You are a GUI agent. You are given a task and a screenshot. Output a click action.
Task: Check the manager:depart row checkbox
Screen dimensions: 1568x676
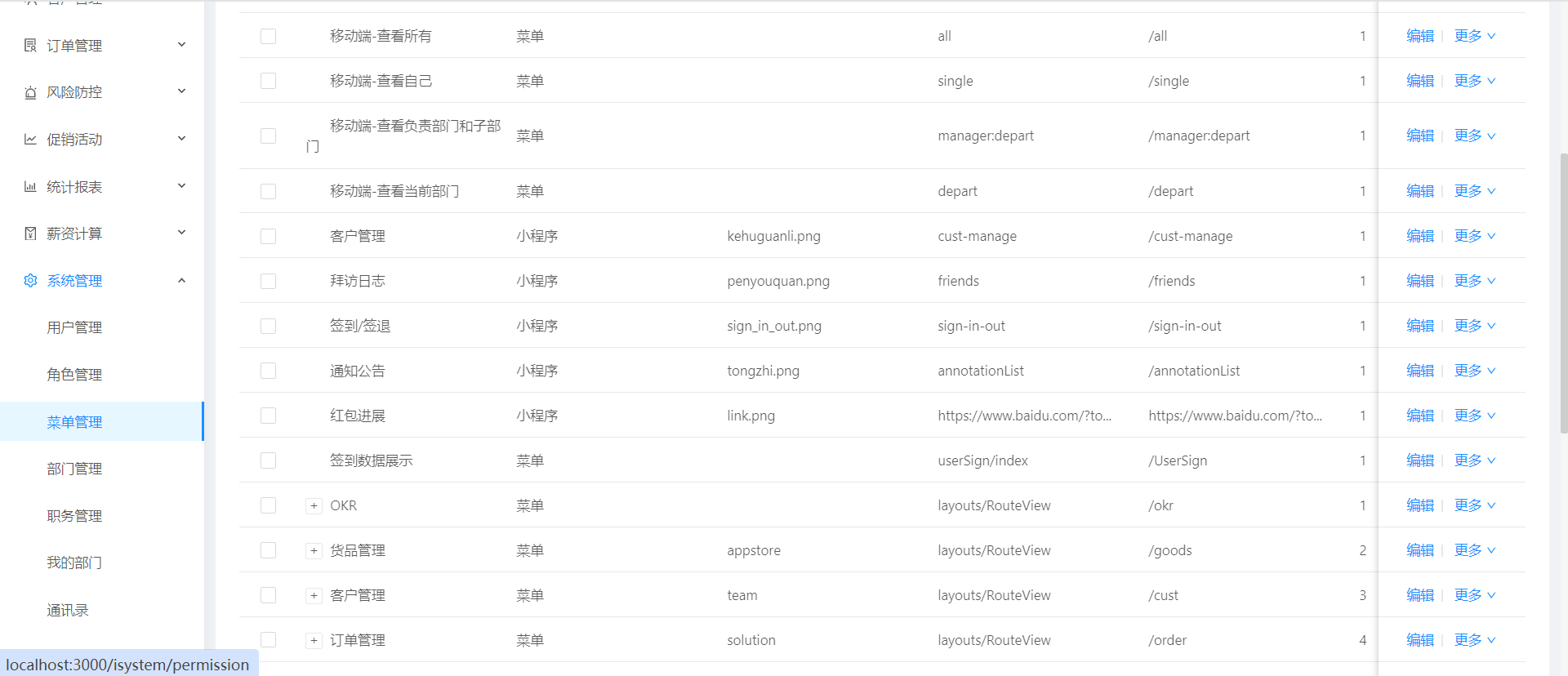(268, 136)
